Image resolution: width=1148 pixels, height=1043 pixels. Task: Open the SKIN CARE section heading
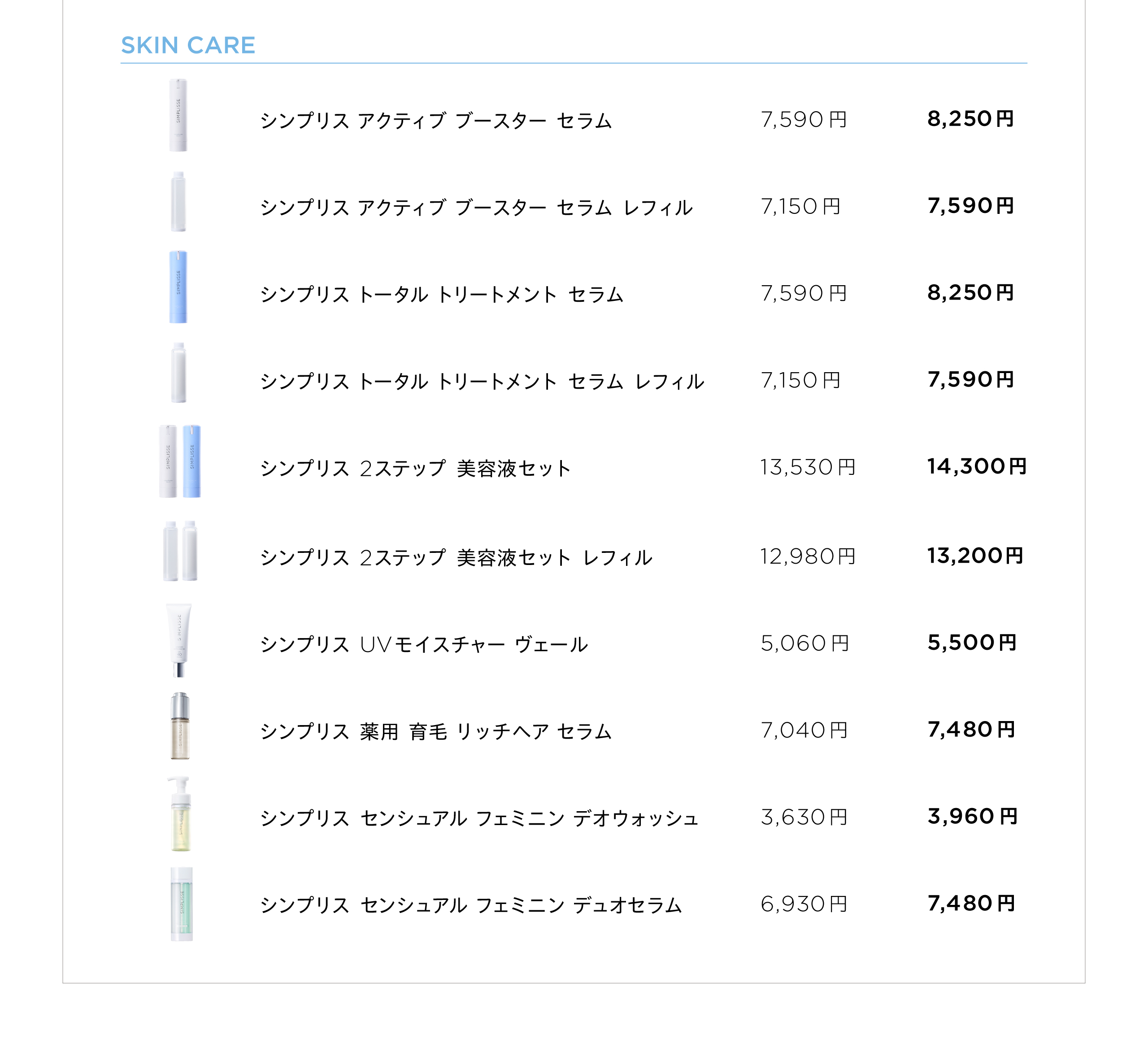(x=188, y=46)
